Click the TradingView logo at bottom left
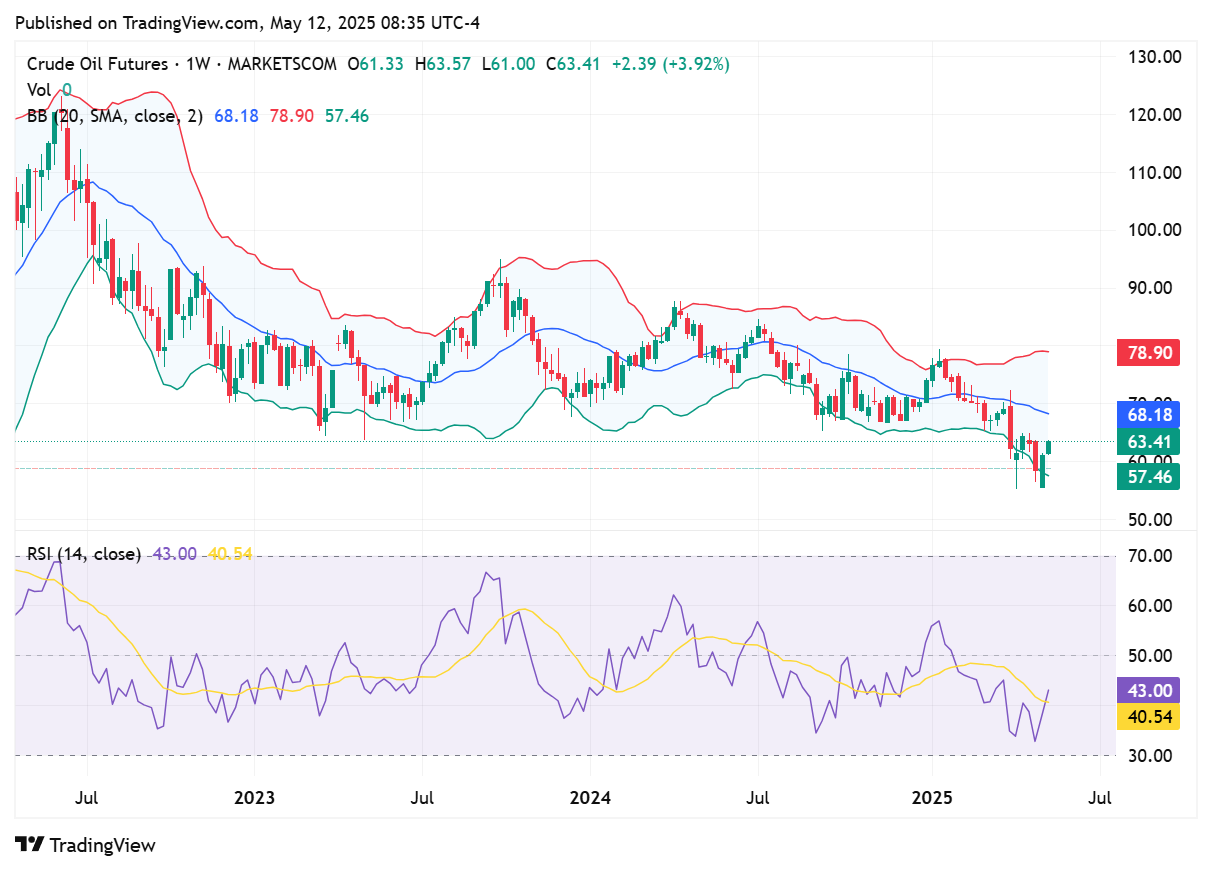Viewport: 1212px width, 871px height. [x=85, y=845]
